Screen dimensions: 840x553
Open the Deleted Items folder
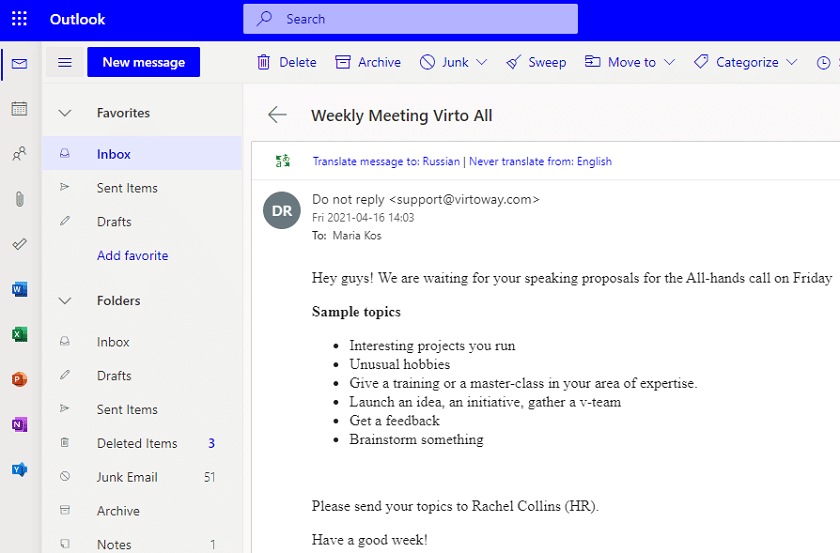(x=142, y=443)
